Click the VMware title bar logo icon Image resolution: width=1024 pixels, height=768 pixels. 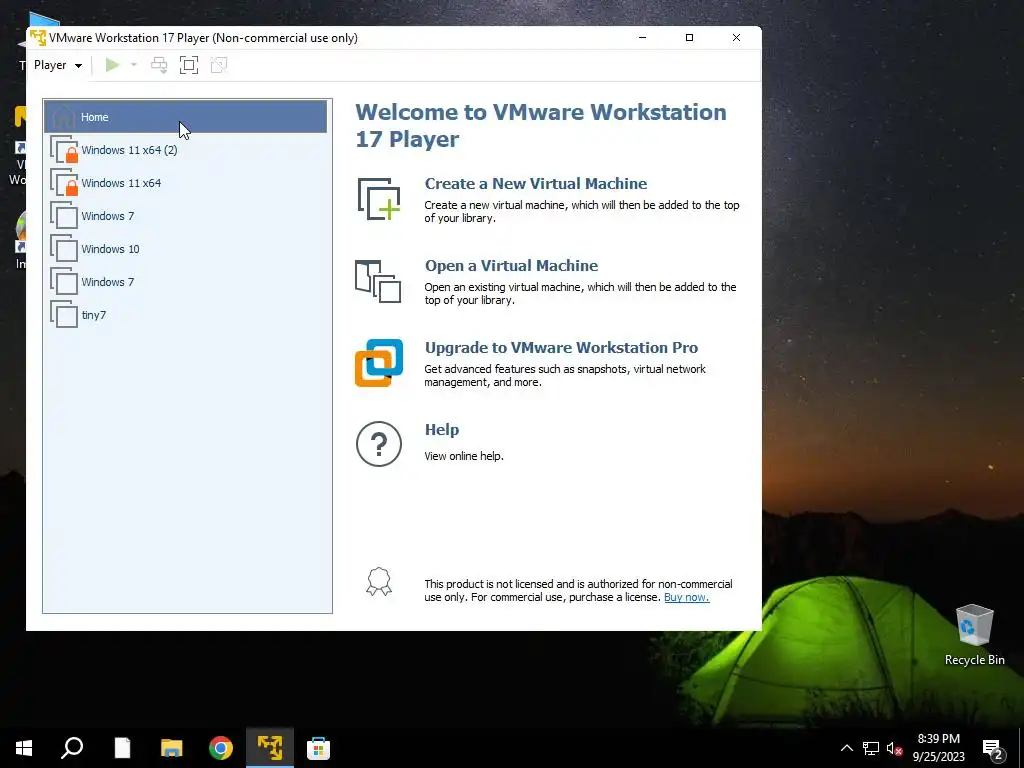pos(38,37)
